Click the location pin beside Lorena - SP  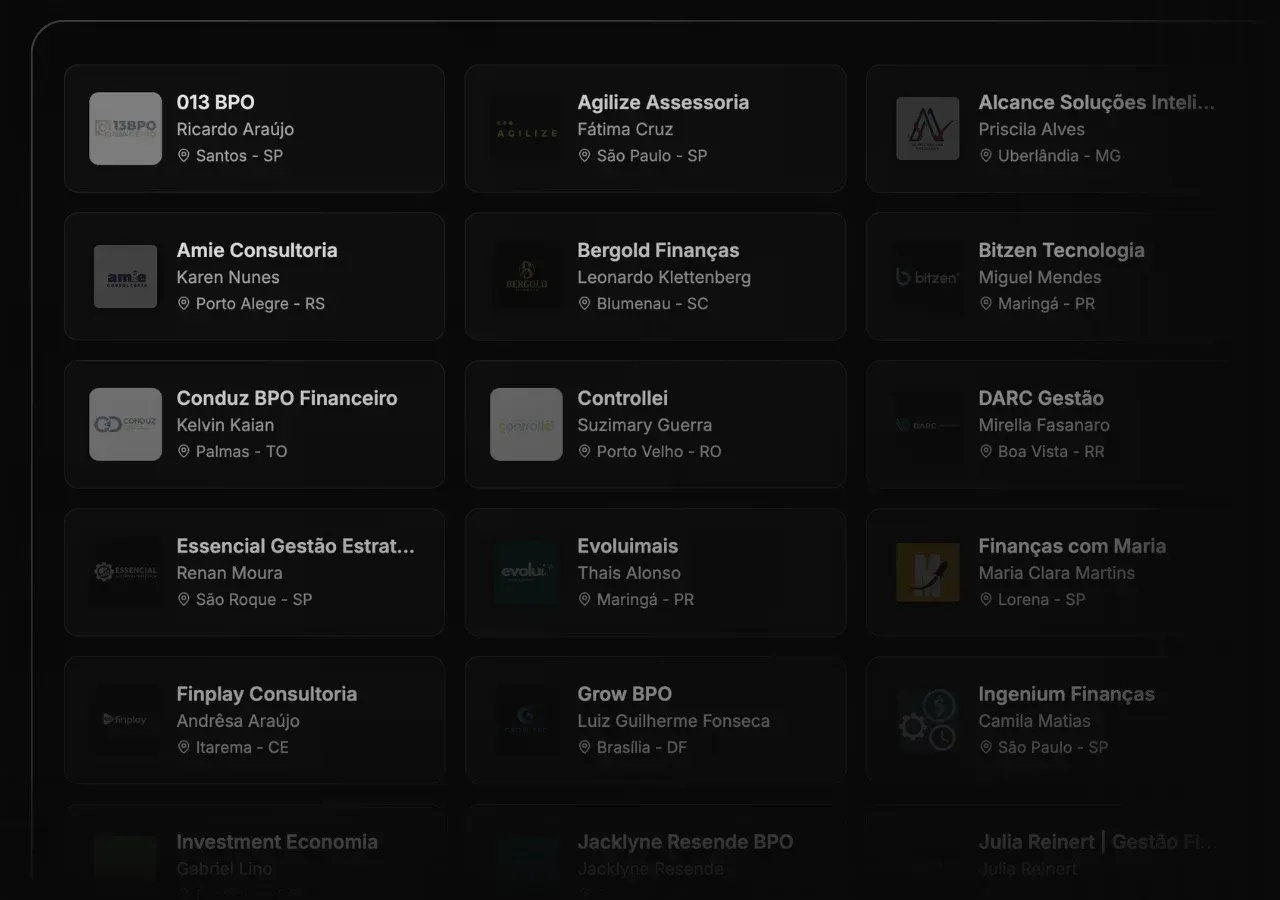click(x=986, y=600)
